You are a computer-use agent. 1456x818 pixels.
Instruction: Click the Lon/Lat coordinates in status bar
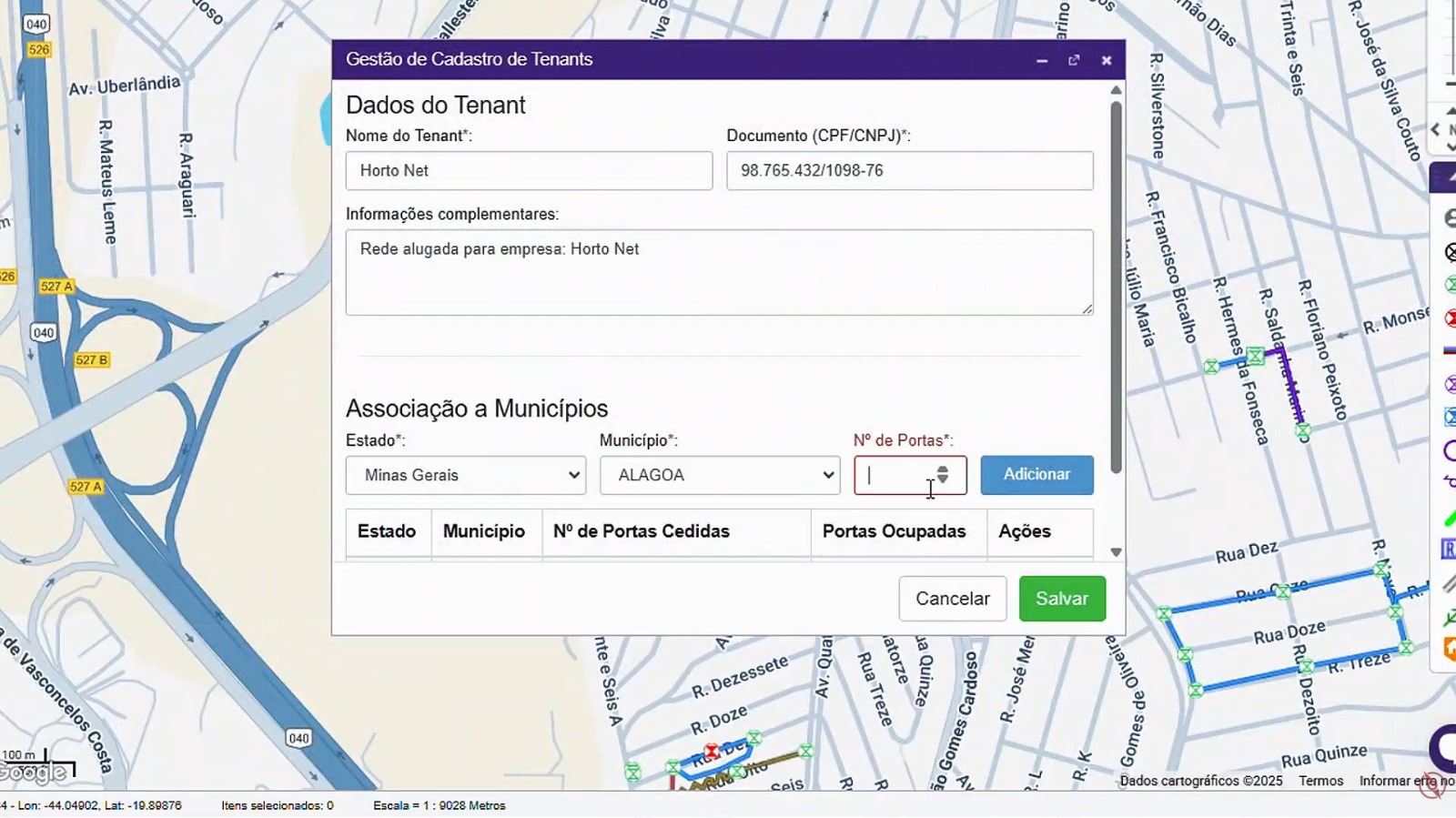coord(95,805)
